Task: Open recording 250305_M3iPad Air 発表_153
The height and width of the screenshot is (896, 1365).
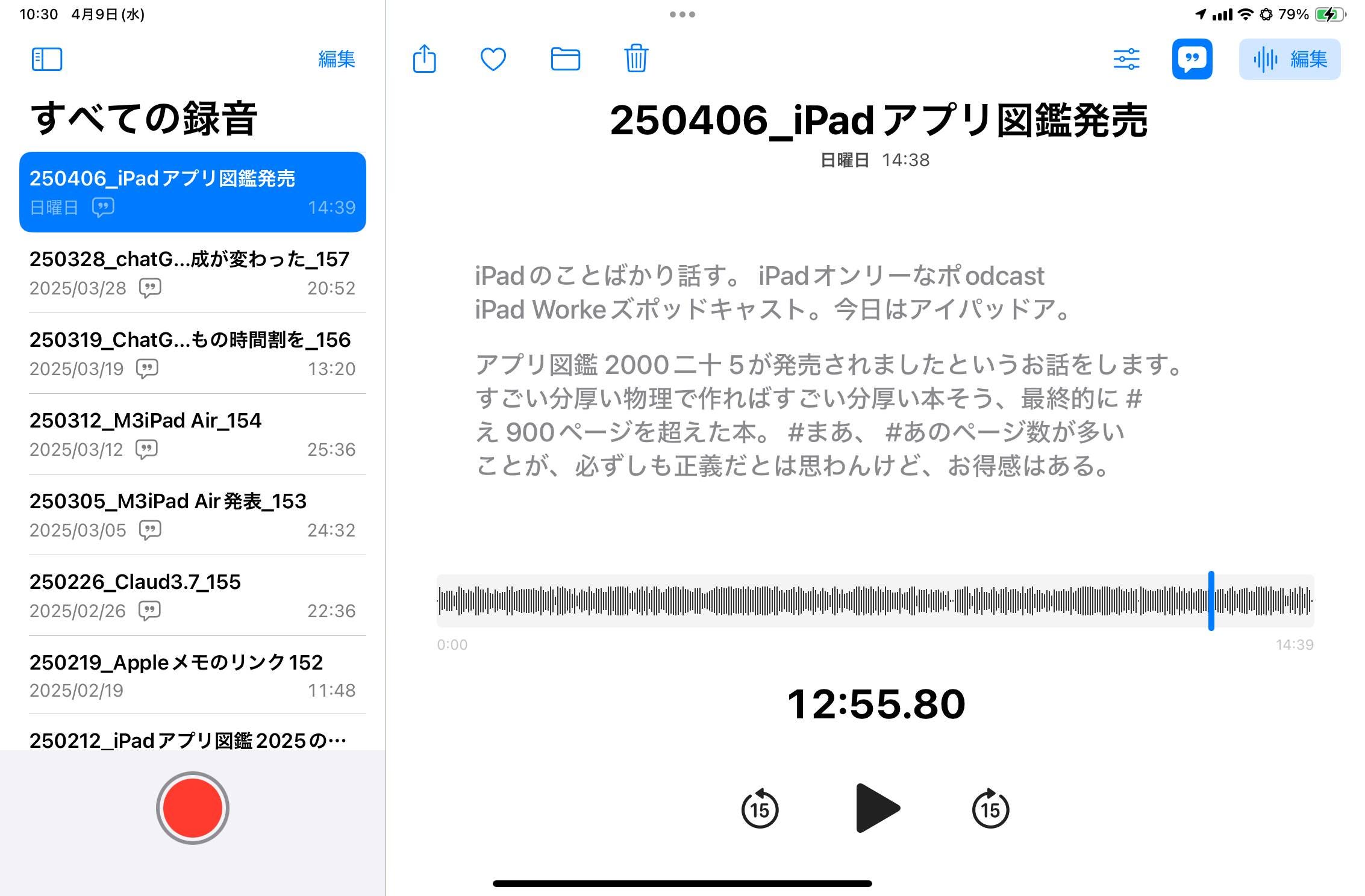Action: [192, 515]
